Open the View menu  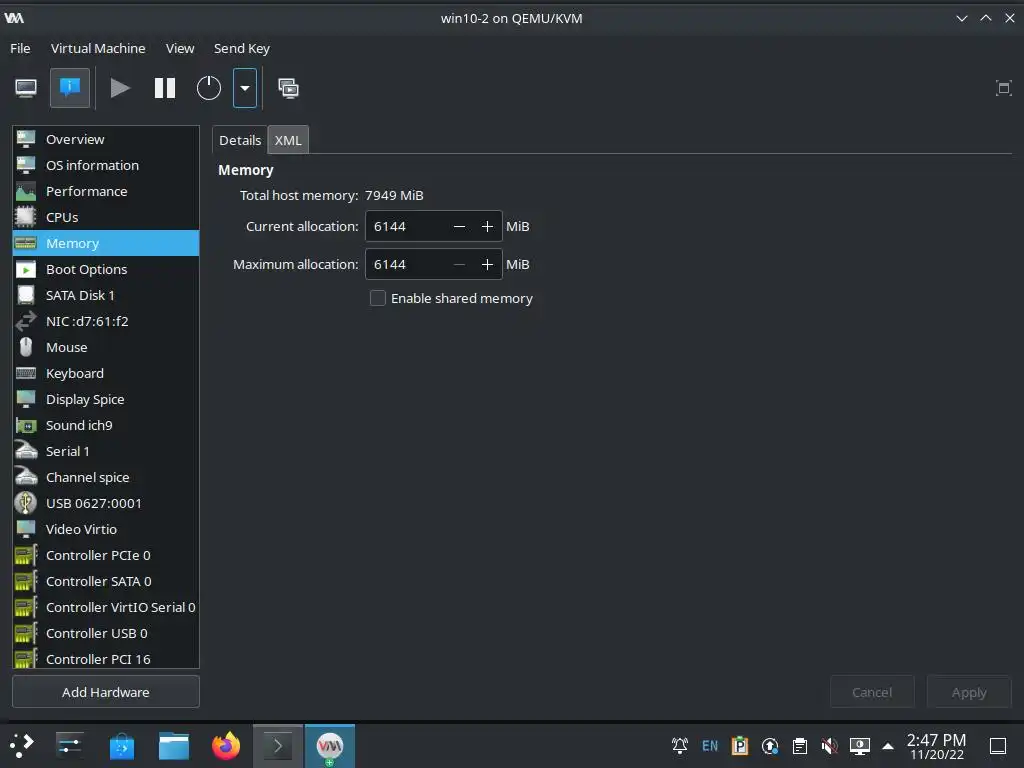click(180, 48)
